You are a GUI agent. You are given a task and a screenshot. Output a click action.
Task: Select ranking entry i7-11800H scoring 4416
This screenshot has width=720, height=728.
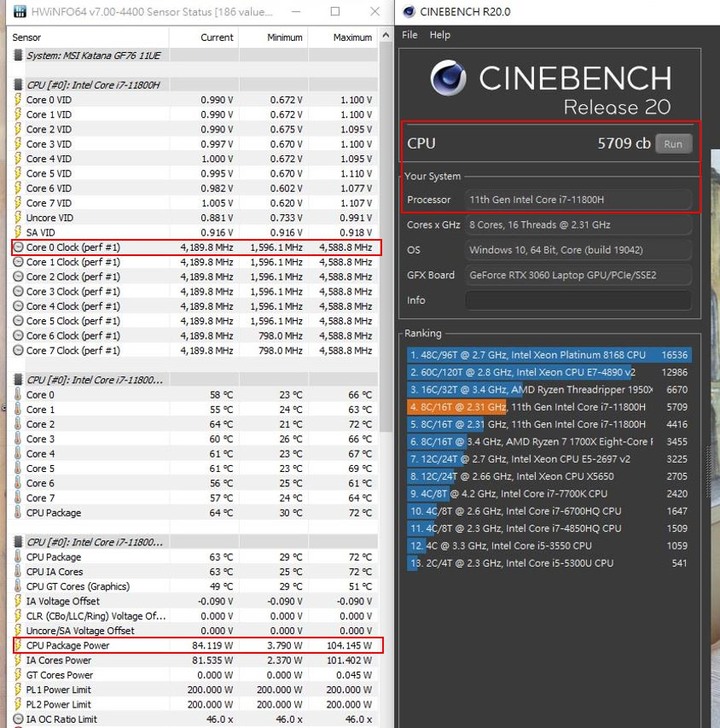[549, 424]
